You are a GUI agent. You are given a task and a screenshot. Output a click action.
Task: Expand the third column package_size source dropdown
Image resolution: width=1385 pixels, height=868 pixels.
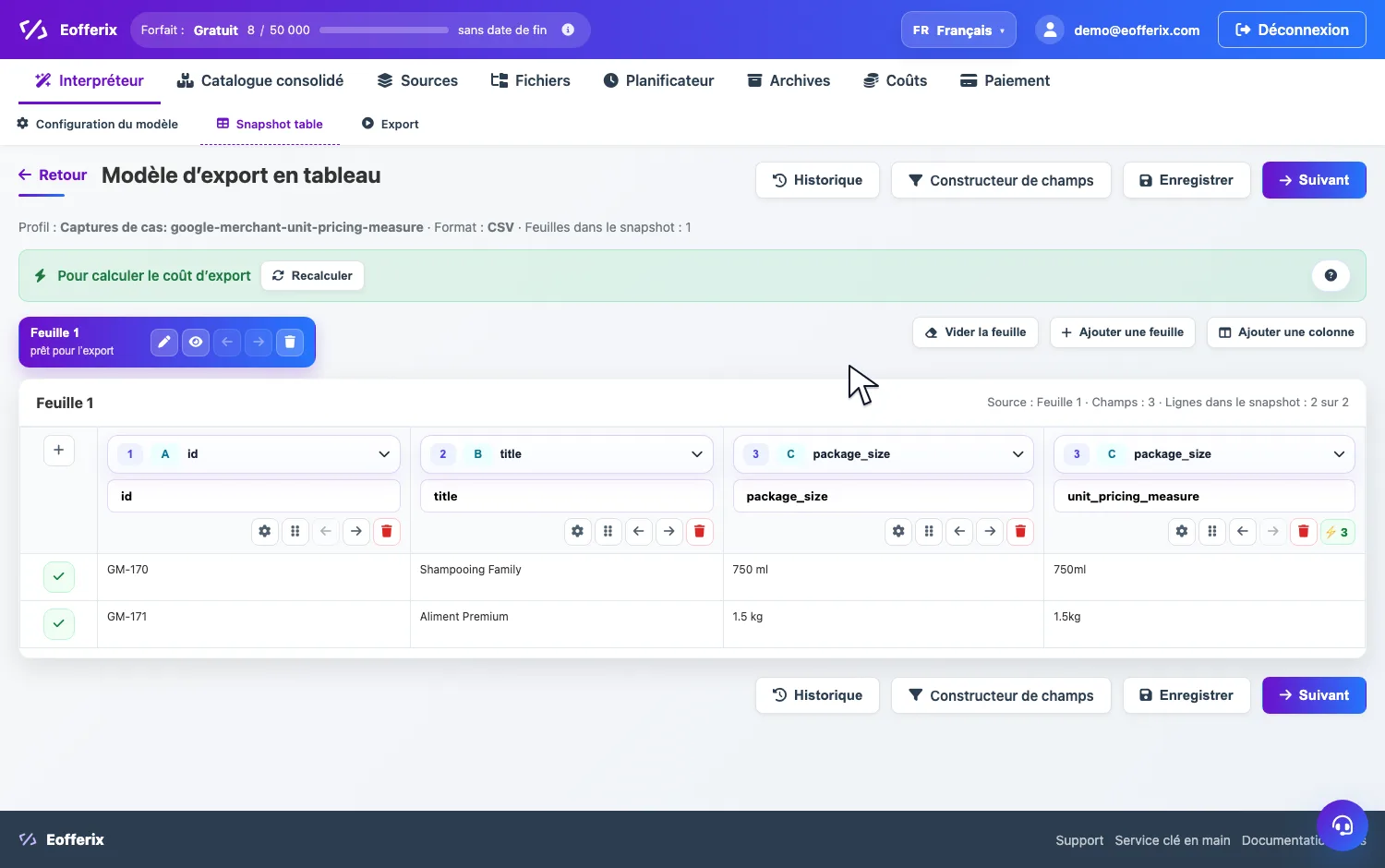(884, 454)
